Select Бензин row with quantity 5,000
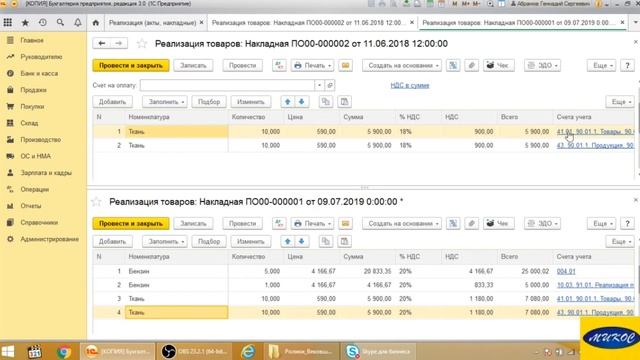This screenshot has width=640, height=360. point(363,271)
